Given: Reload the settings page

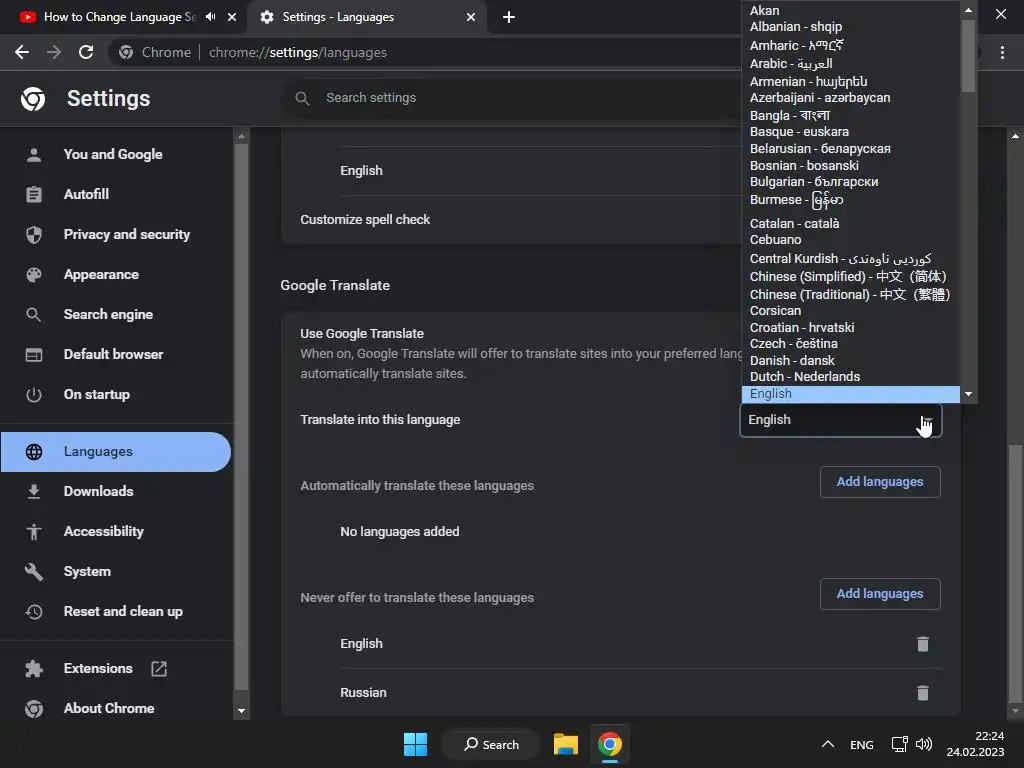Looking at the screenshot, I should click(x=86, y=52).
